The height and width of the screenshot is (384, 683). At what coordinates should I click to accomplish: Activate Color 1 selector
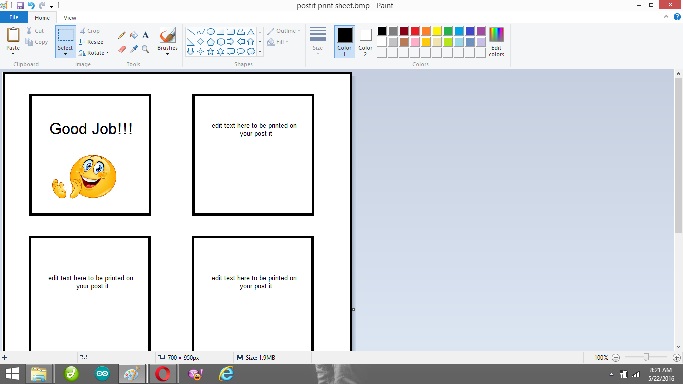(344, 41)
